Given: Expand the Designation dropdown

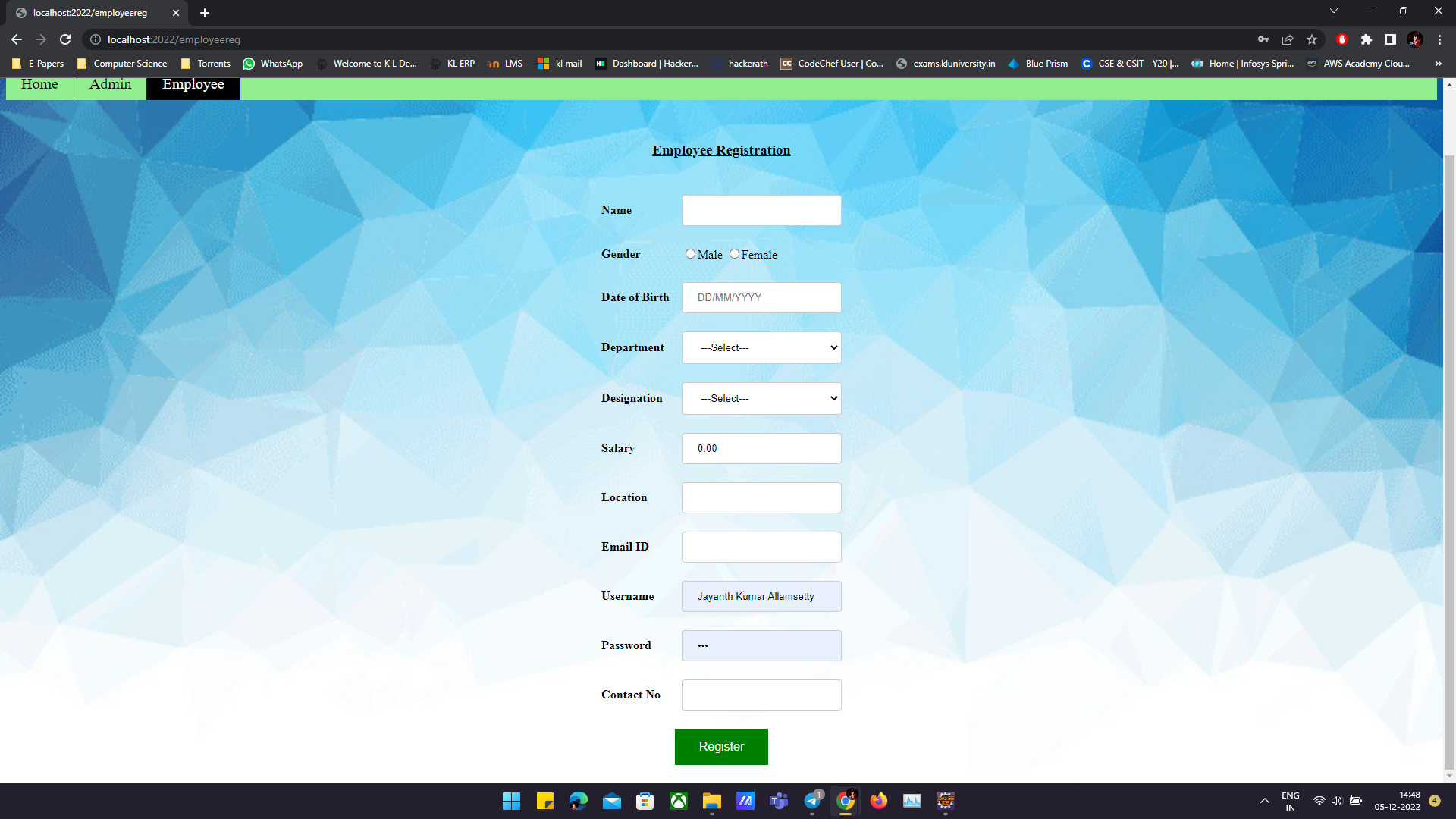Looking at the screenshot, I should (x=761, y=398).
